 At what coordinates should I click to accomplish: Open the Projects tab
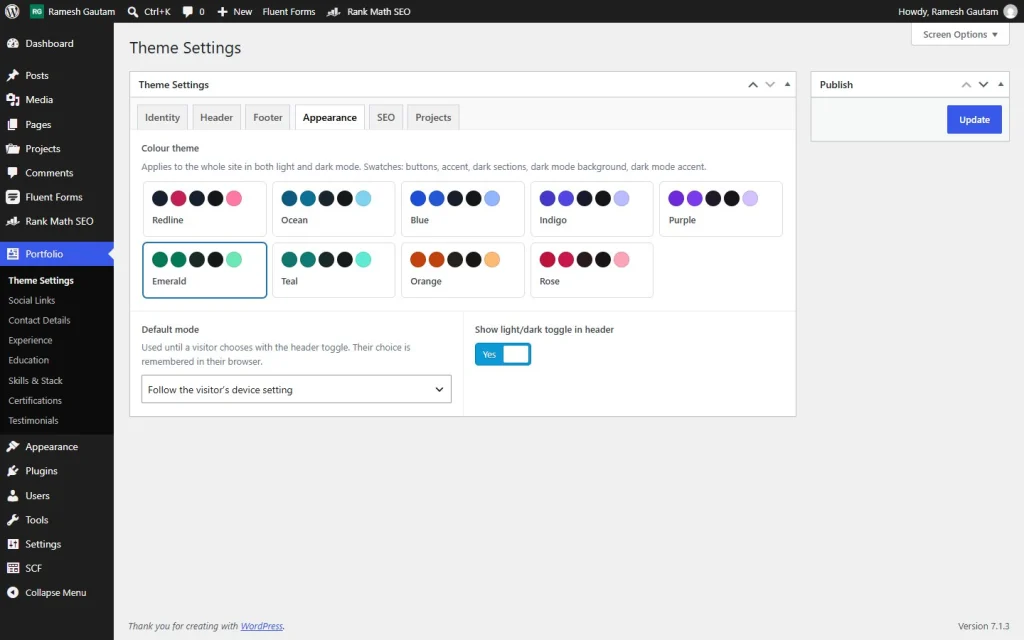click(x=433, y=118)
